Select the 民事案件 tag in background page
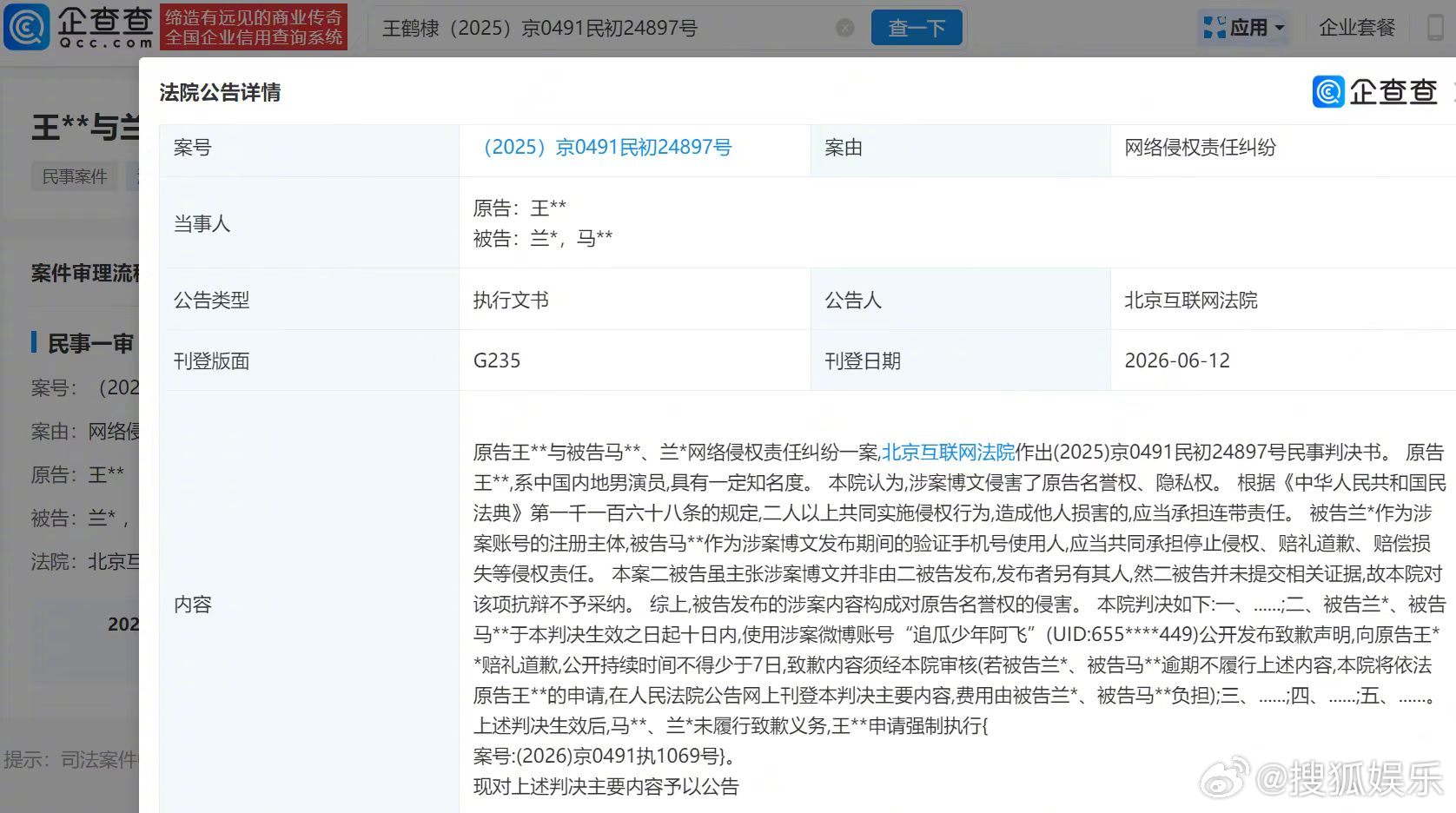 point(75,176)
